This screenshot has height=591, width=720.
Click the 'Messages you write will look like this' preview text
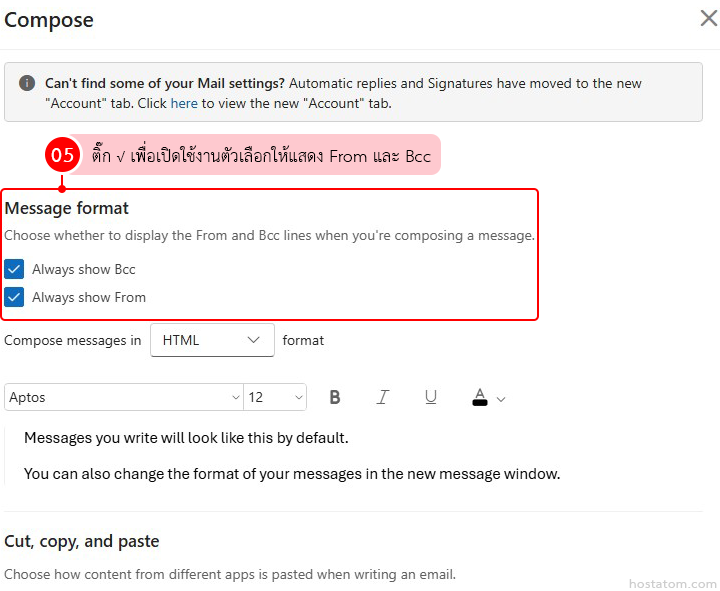pyautogui.click(x=186, y=438)
